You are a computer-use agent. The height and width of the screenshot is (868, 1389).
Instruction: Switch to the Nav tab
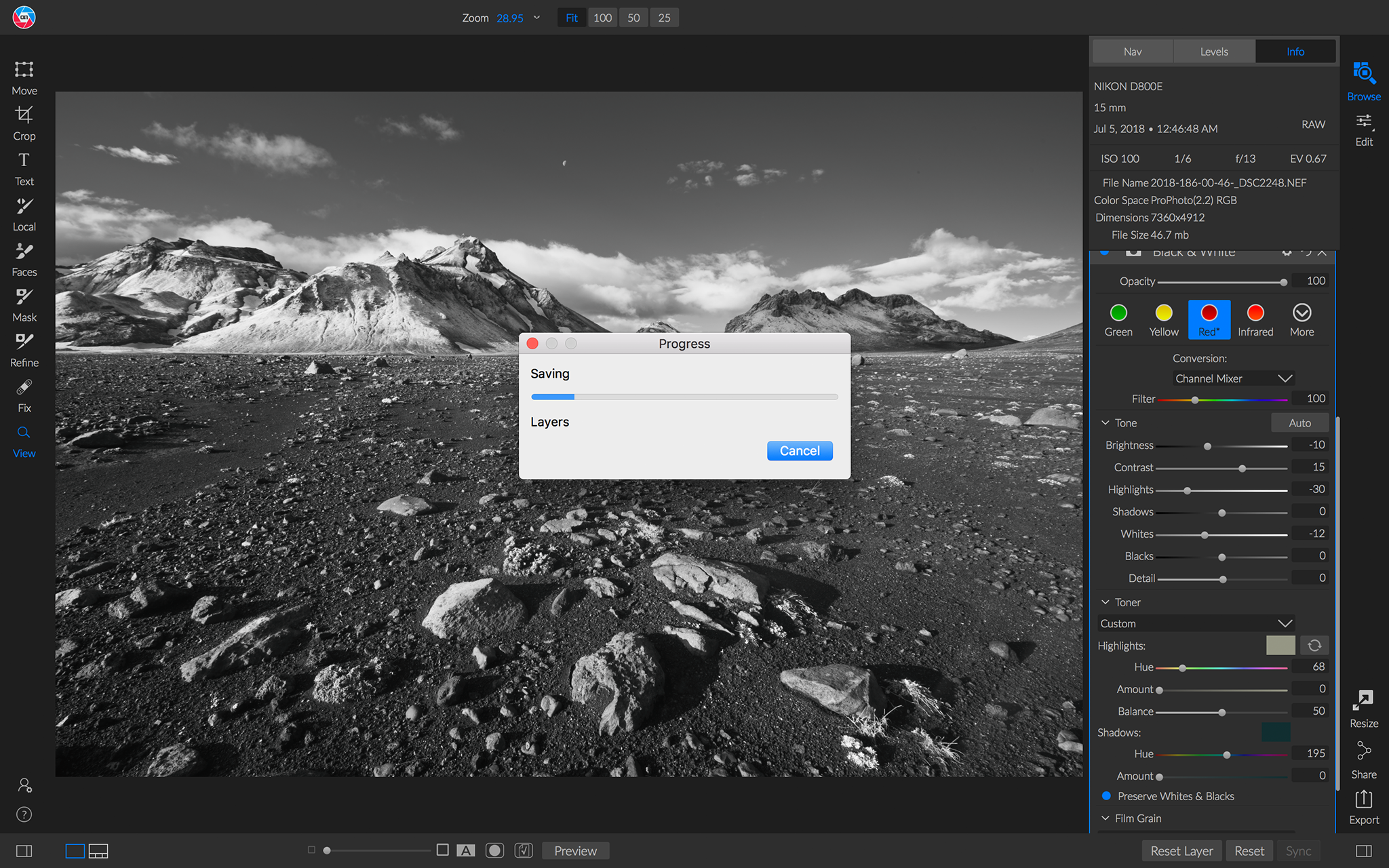pos(1130,52)
